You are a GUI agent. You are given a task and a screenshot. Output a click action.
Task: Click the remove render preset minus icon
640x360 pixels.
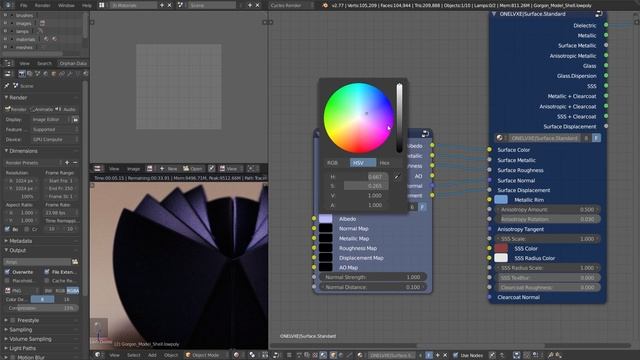[75, 162]
